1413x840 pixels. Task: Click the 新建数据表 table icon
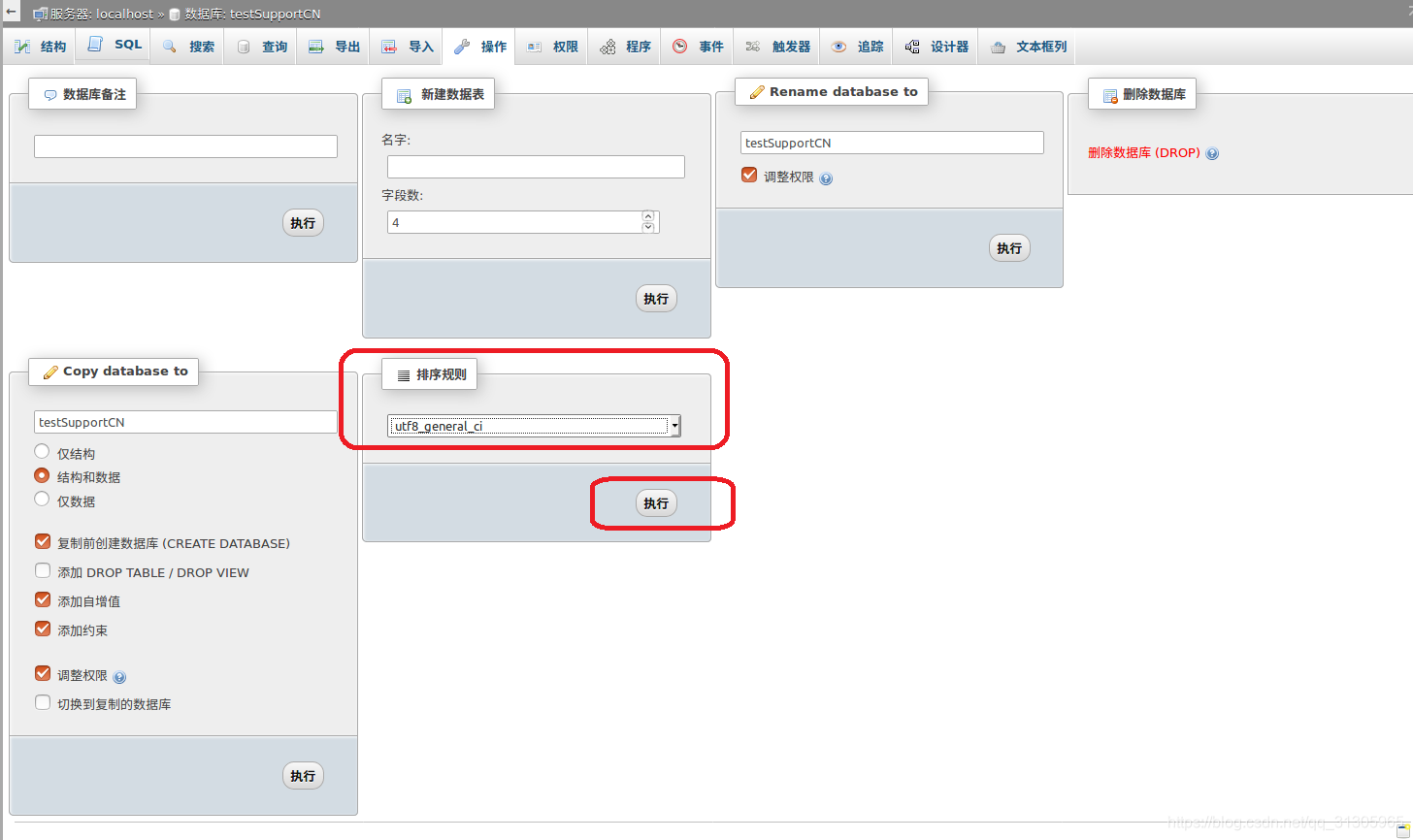pyautogui.click(x=404, y=96)
